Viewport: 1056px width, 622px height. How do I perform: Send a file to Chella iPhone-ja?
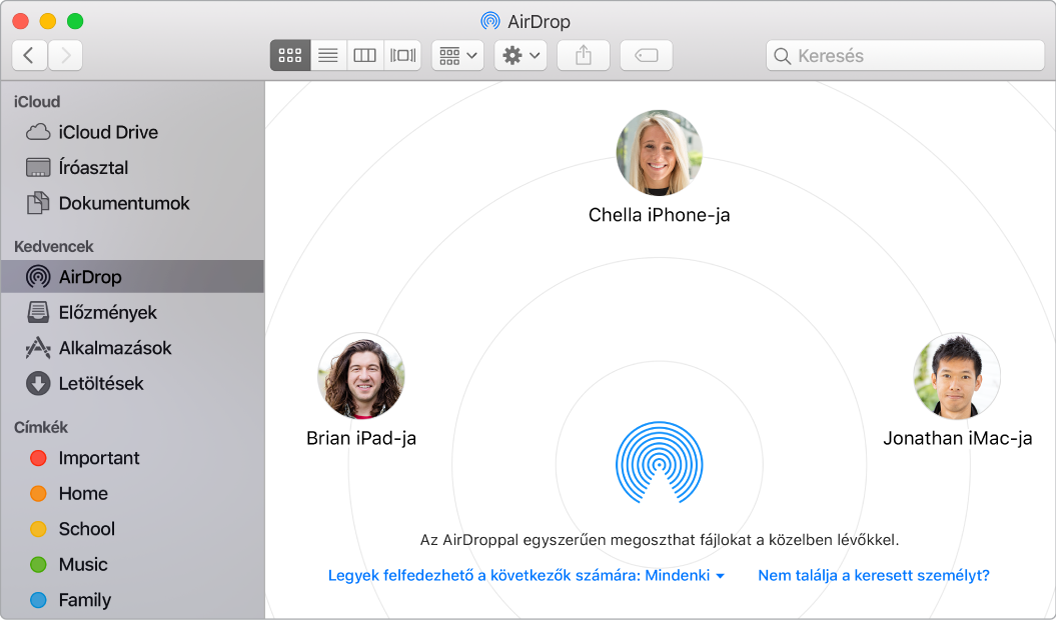pyautogui.click(x=659, y=152)
